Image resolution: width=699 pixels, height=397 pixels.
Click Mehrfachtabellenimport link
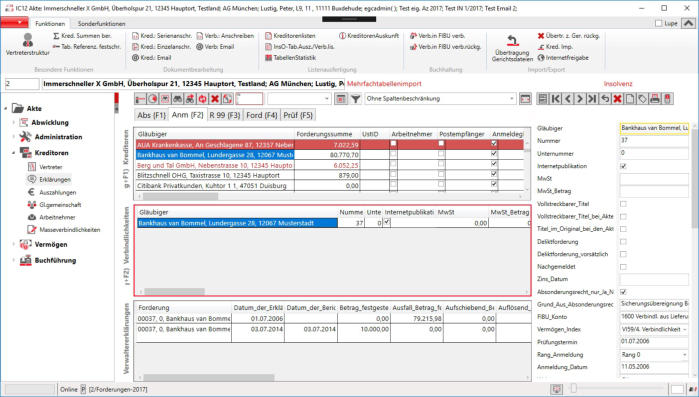tap(384, 84)
